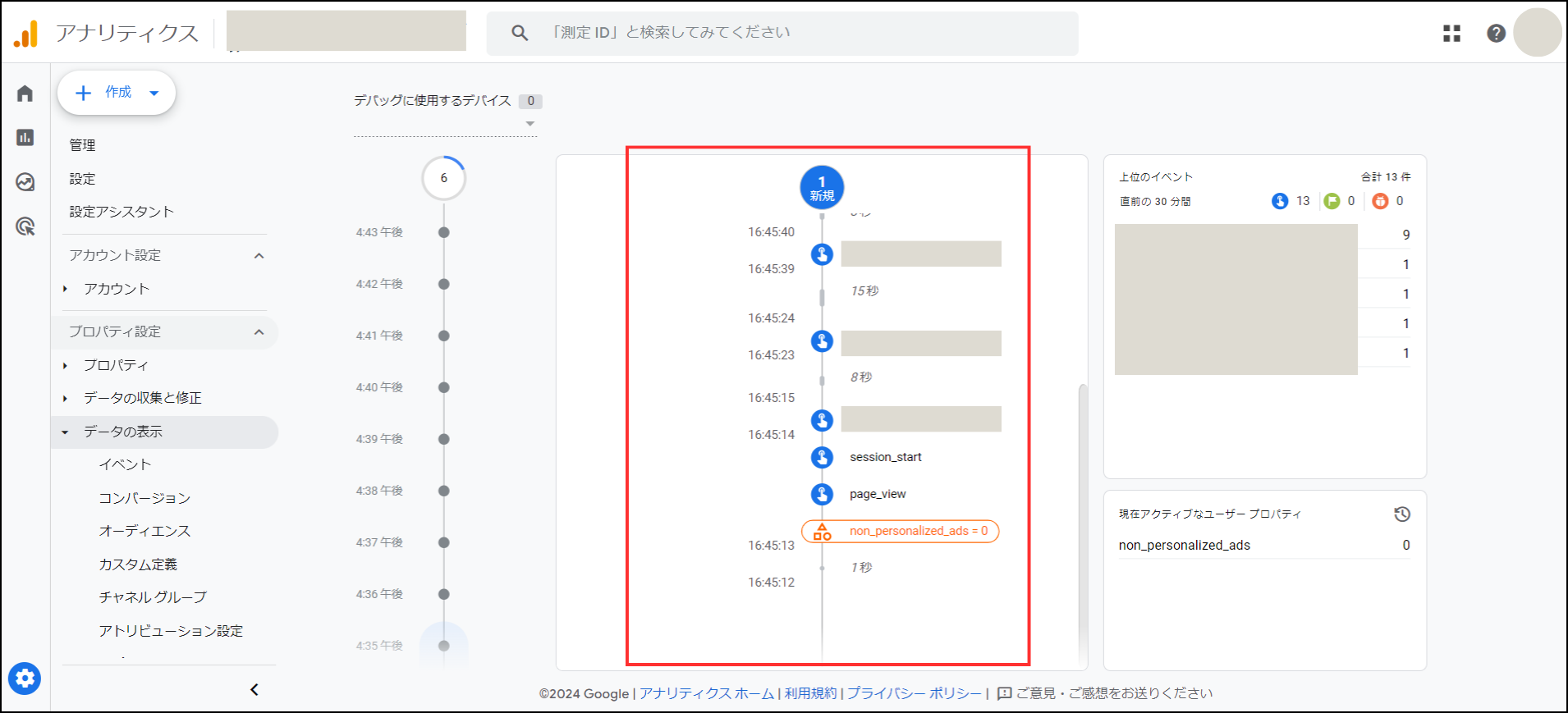Click the history icon for user properties

coord(1402,514)
